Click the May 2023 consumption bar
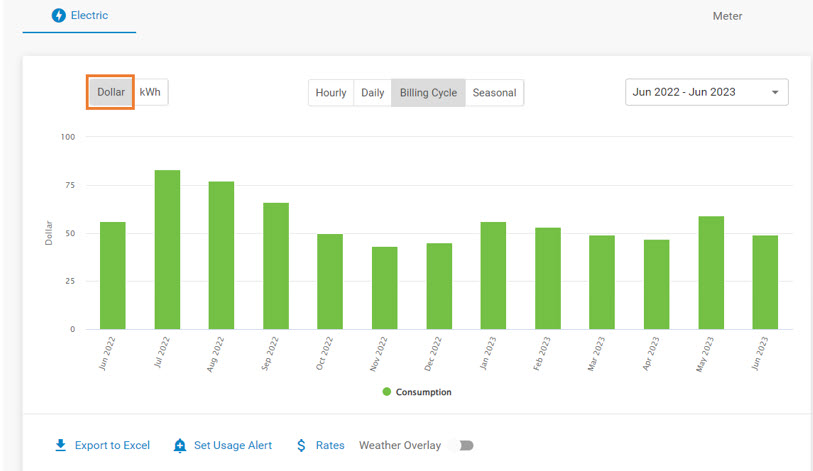 click(x=711, y=272)
